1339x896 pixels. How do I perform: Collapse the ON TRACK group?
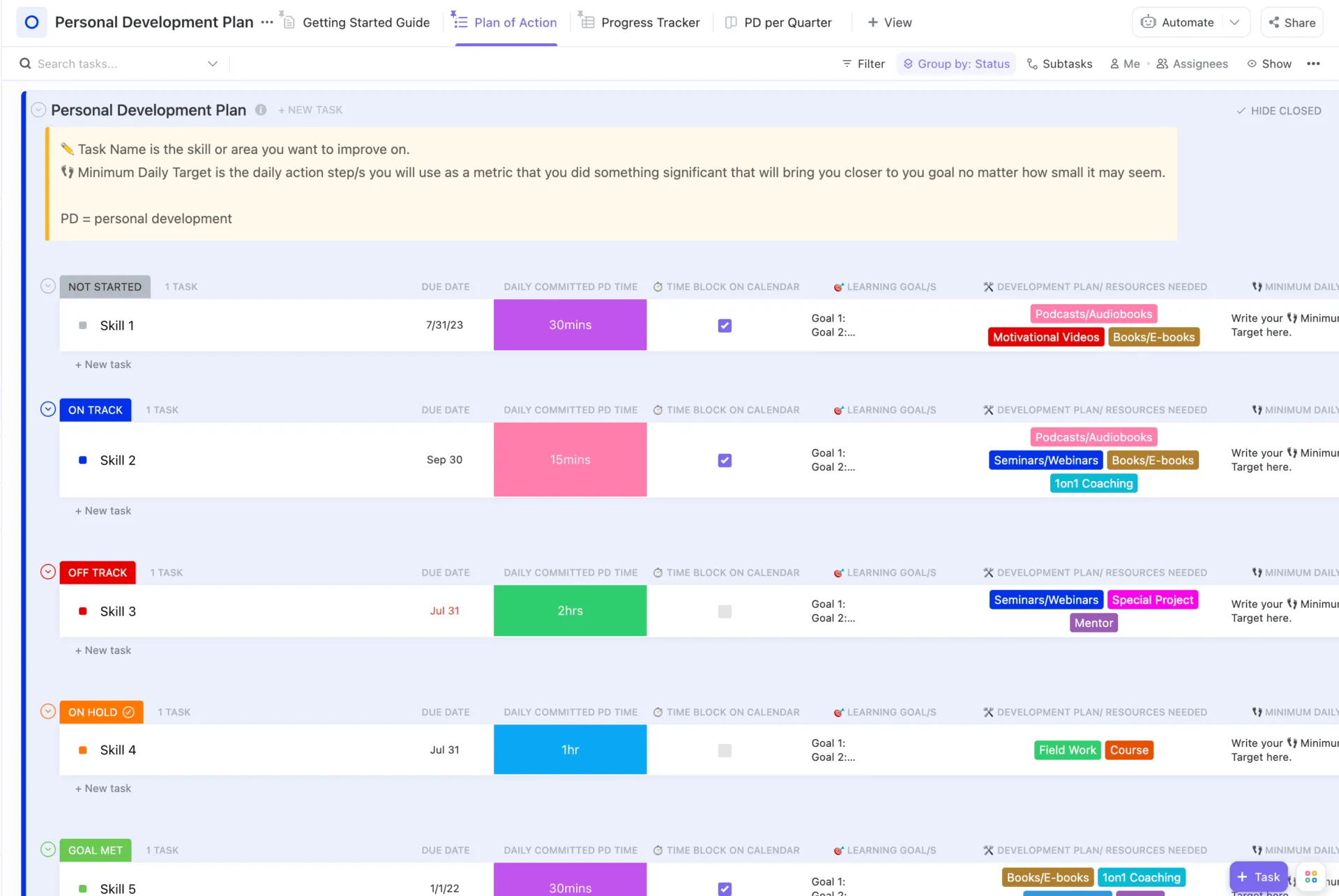47,409
